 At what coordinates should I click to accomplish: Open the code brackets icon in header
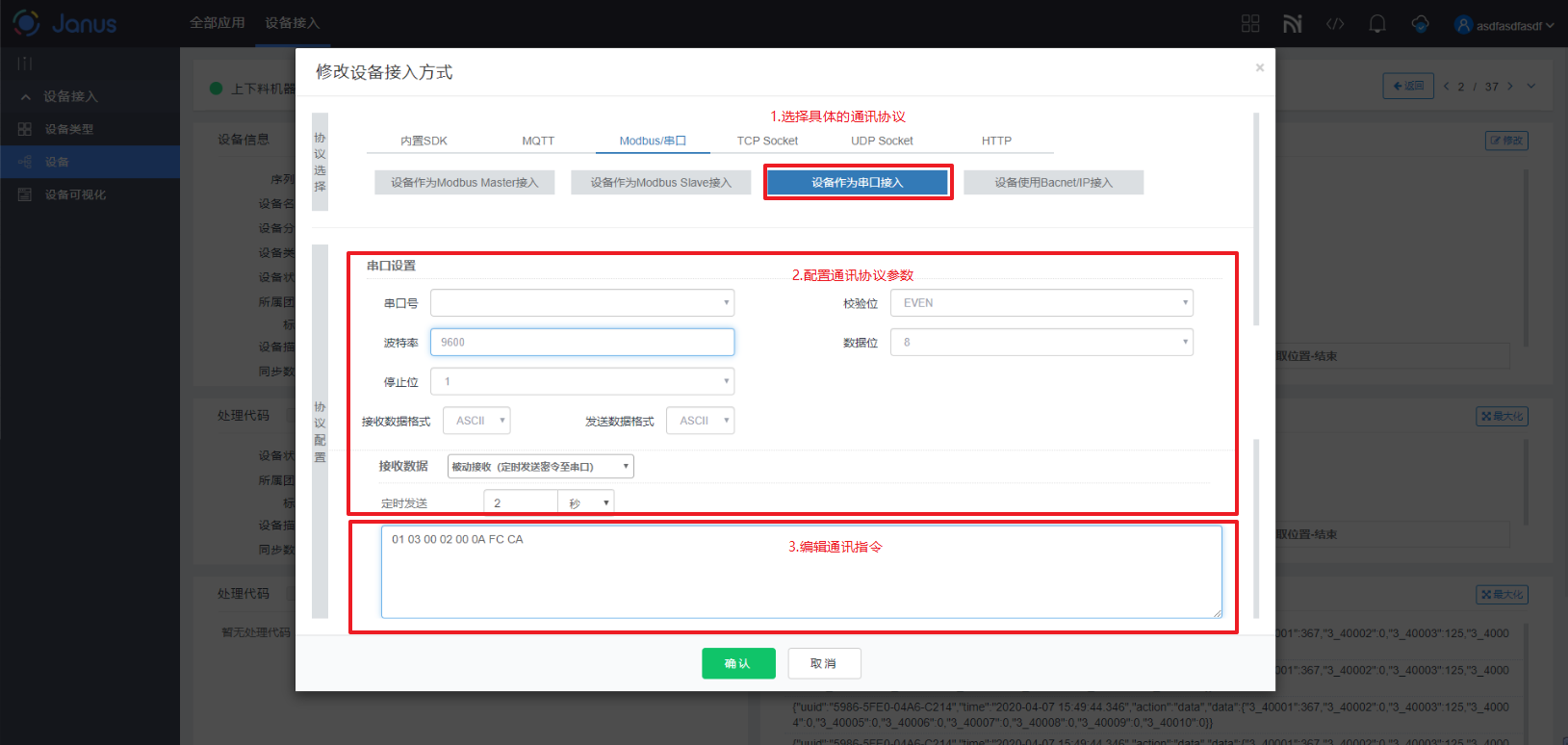(x=1335, y=24)
